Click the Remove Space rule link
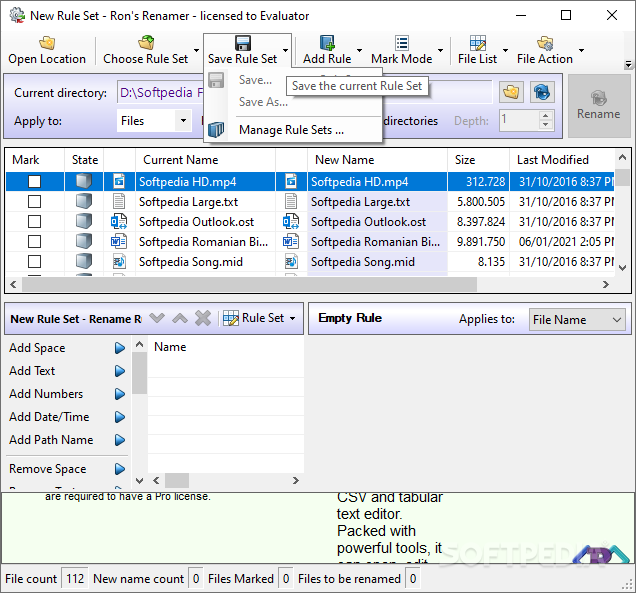 48,469
